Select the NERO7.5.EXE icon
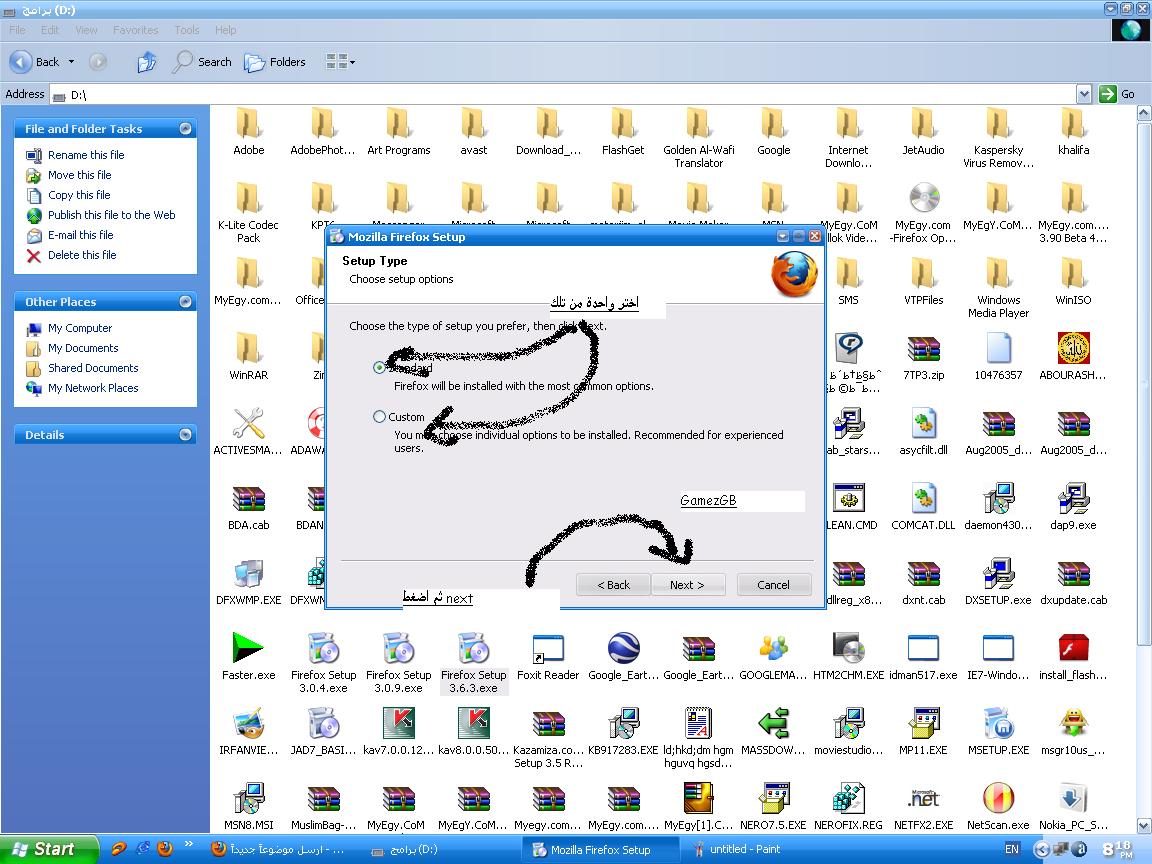The width and height of the screenshot is (1152, 864). tap(773, 798)
